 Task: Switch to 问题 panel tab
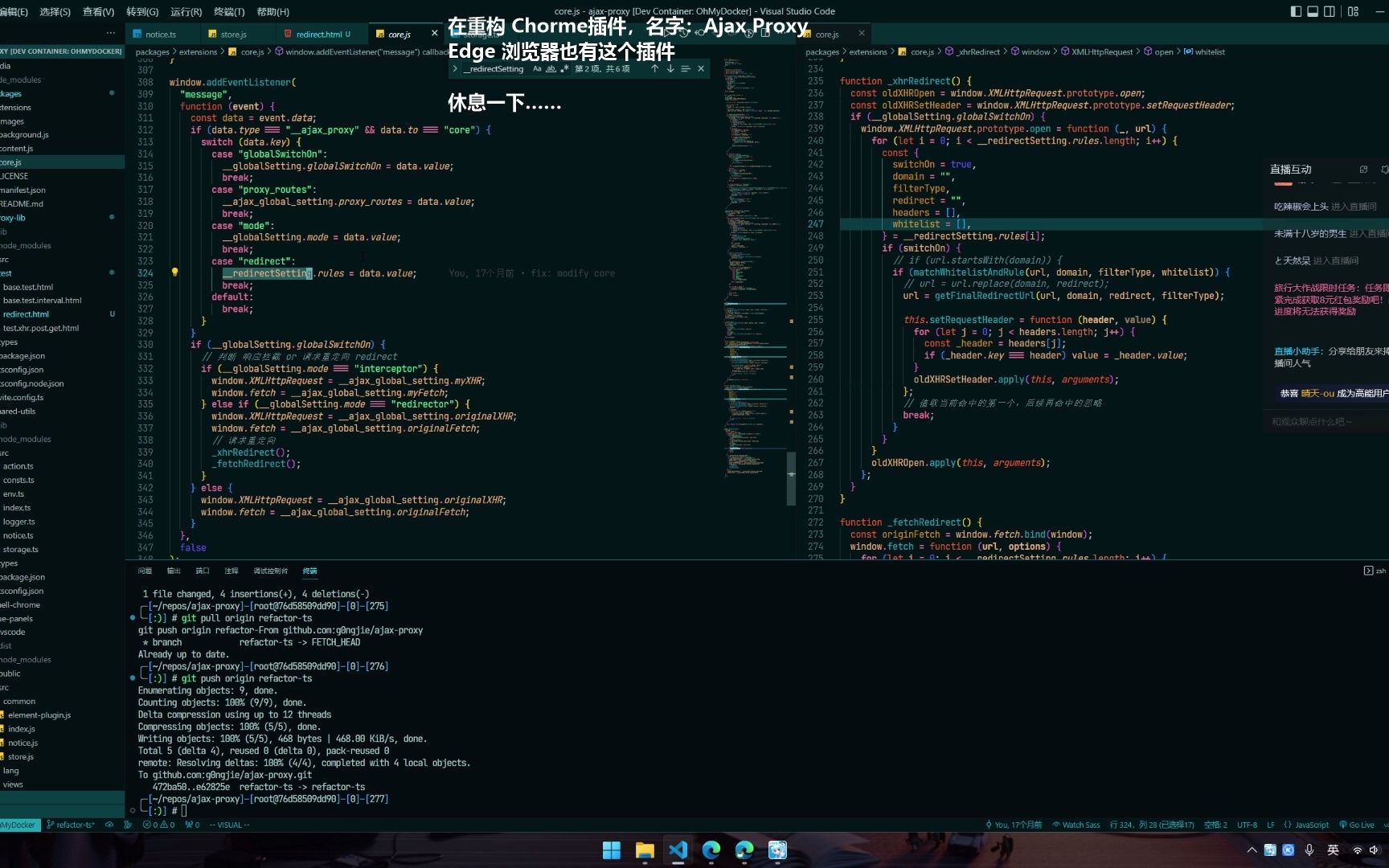click(x=145, y=571)
